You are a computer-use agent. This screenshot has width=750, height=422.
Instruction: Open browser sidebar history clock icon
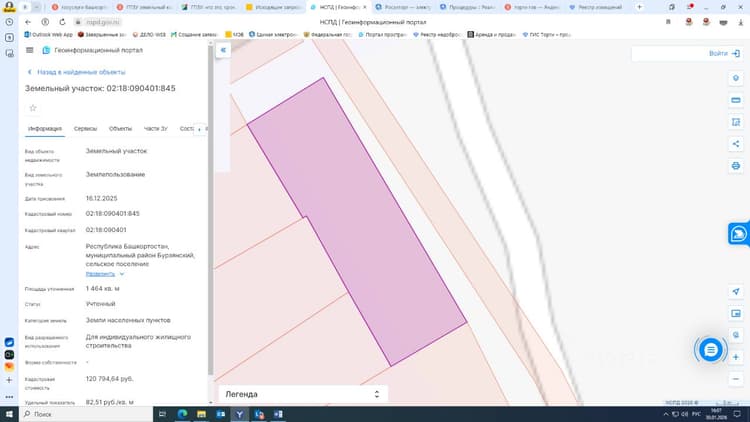9,22
